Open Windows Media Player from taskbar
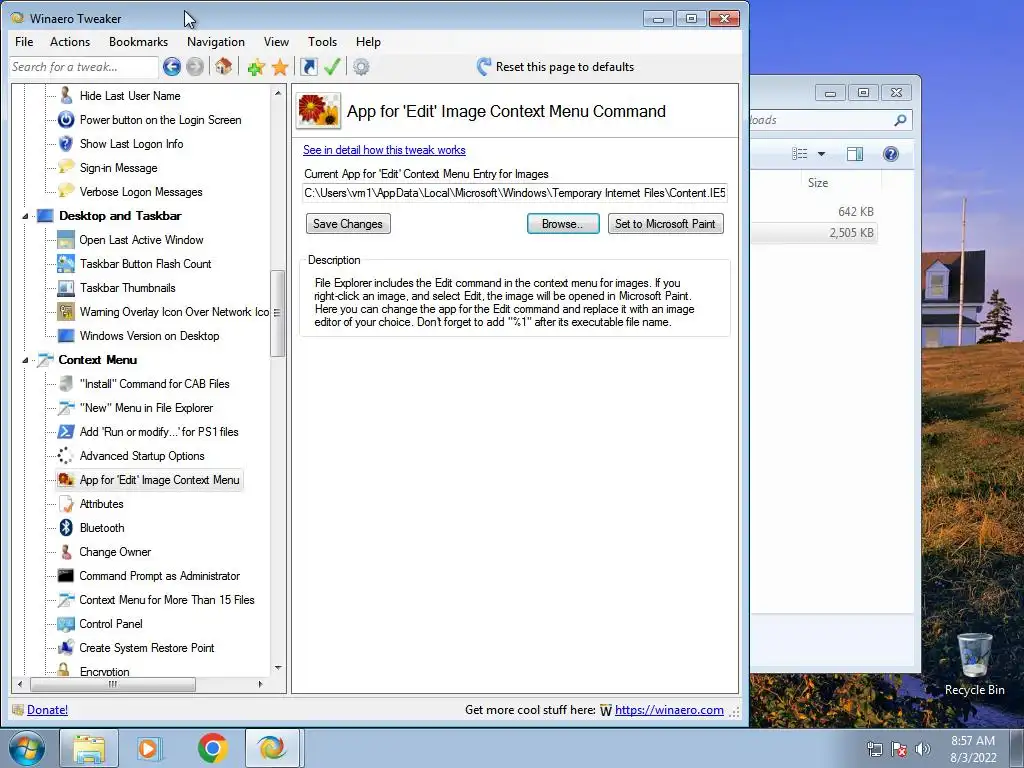The image size is (1024, 768). click(x=150, y=748)
